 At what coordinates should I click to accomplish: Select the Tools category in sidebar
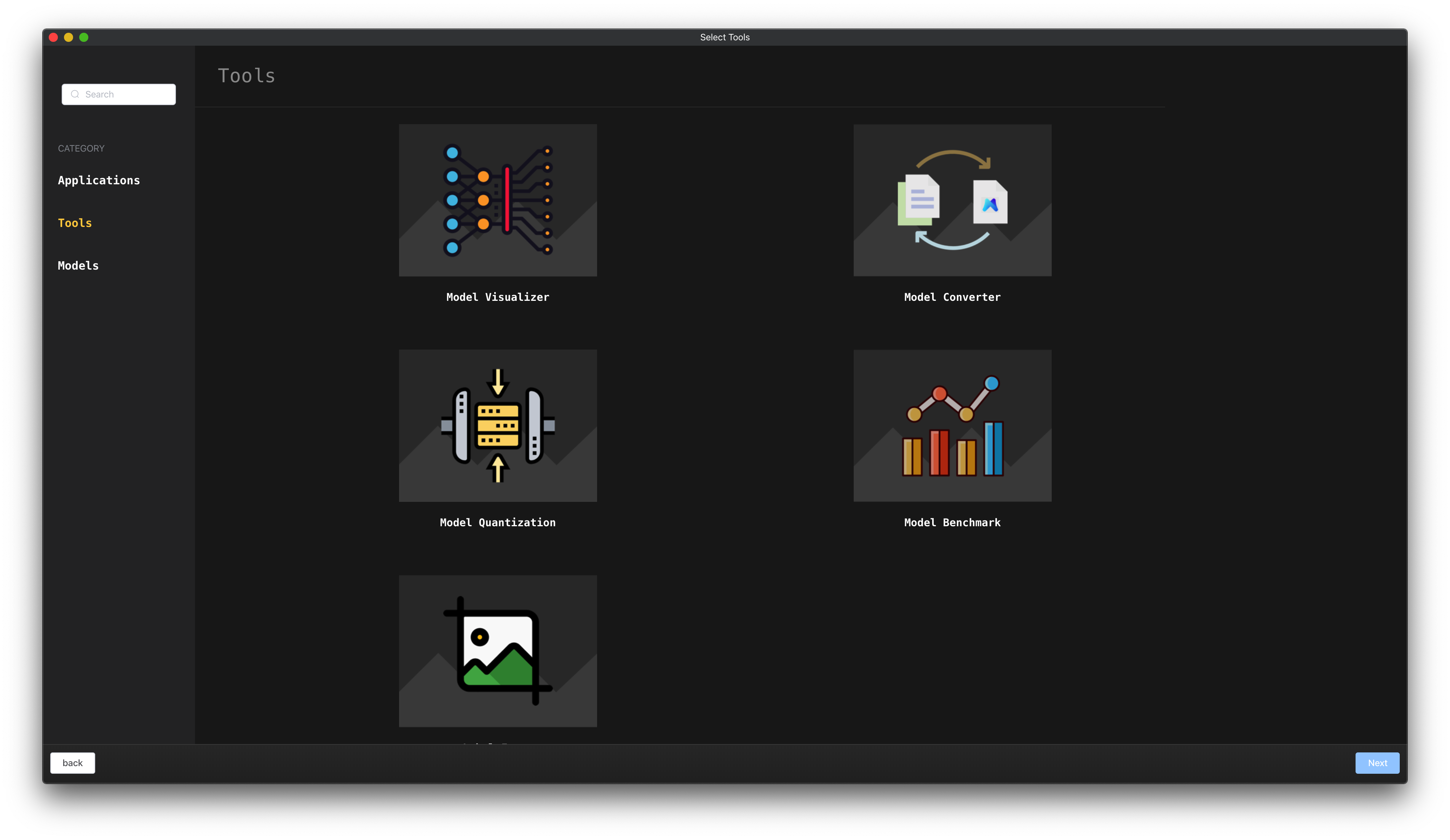[x=75, y=223]
